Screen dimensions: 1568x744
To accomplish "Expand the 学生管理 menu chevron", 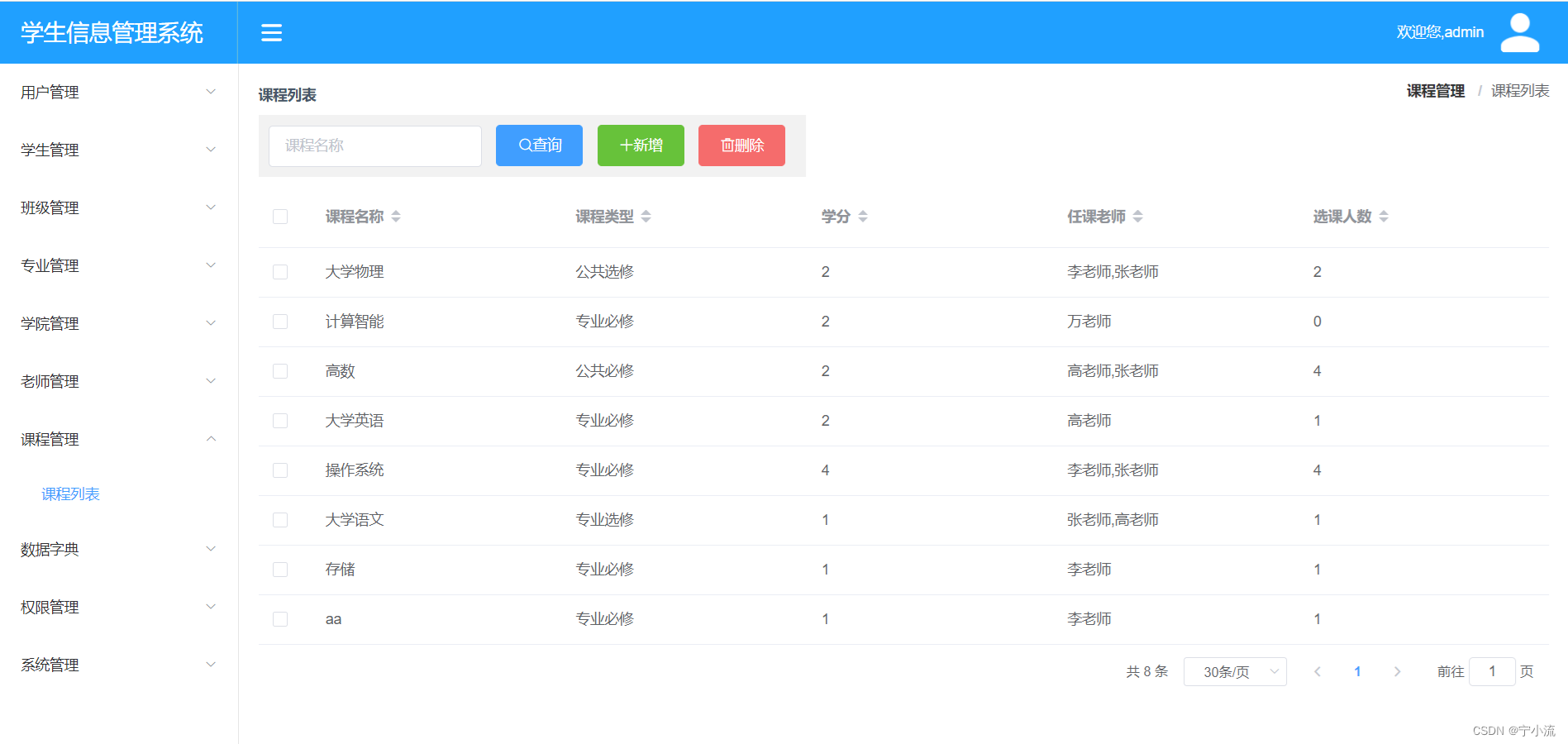I will coord(211,150).
